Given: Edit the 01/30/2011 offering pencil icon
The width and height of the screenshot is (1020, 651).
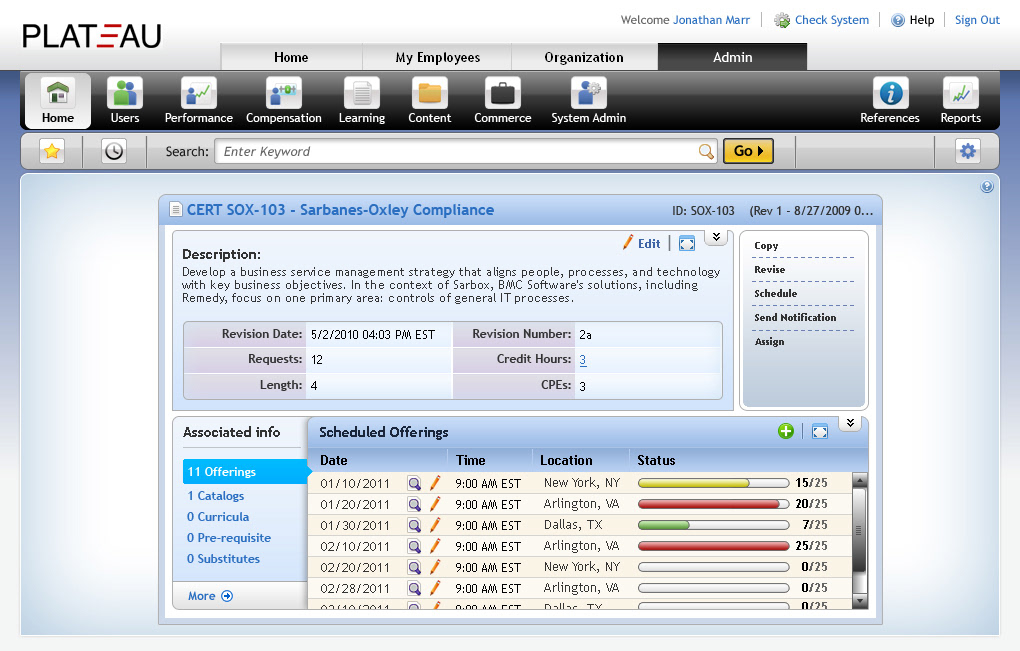Looking at the screenshot, I should click(435, 525).
